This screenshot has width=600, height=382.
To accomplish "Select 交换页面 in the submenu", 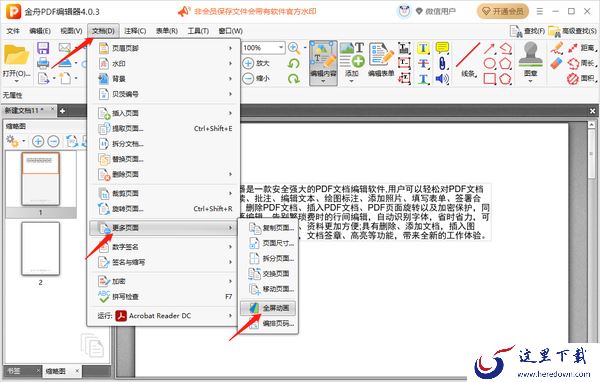I will [x=268, y=274].
